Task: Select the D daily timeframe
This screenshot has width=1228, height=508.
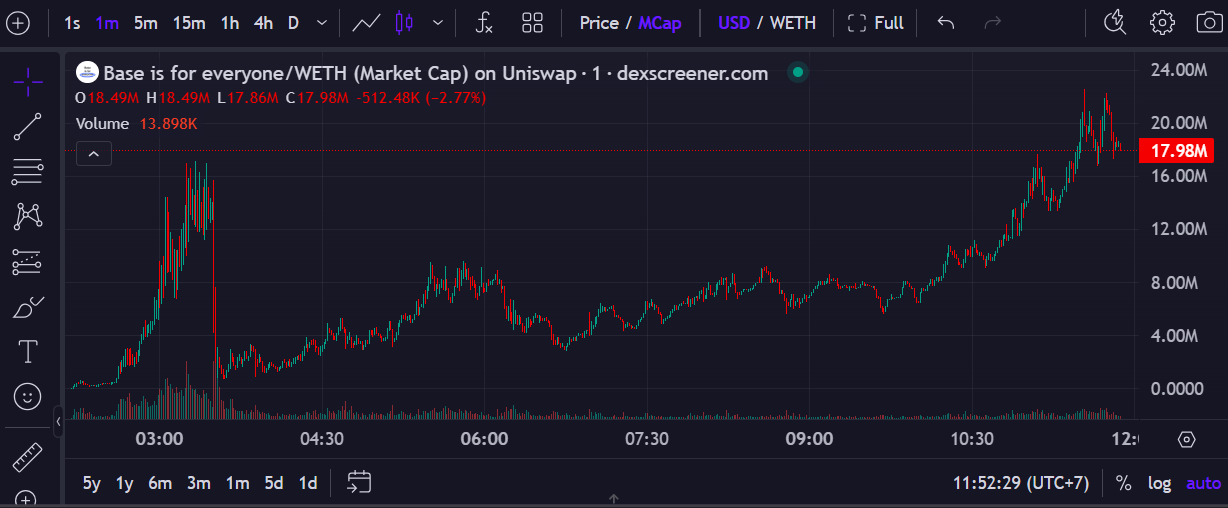Action: click(x=294, y=22)
